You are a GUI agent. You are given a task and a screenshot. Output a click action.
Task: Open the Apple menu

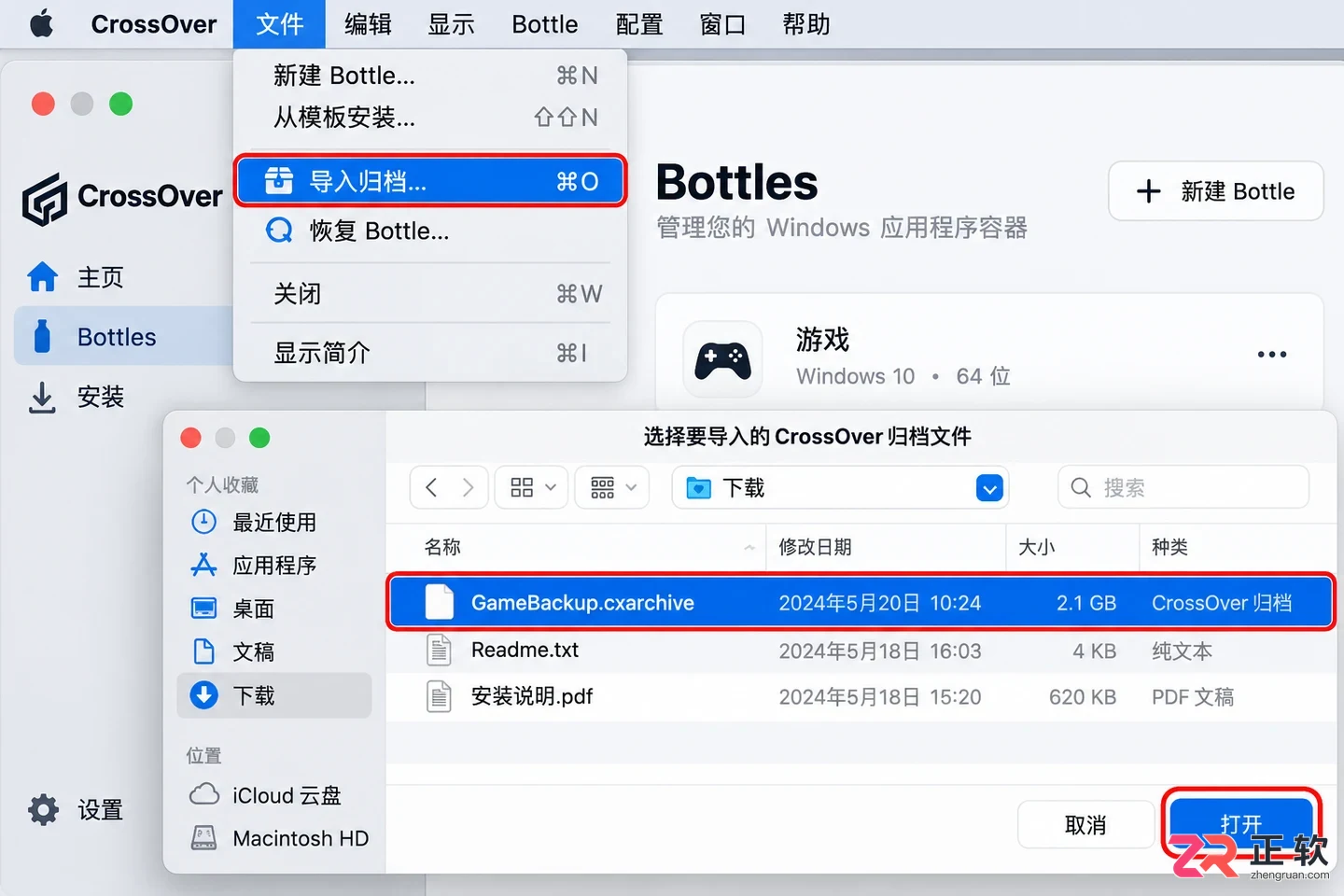click(x=41, y=23)
